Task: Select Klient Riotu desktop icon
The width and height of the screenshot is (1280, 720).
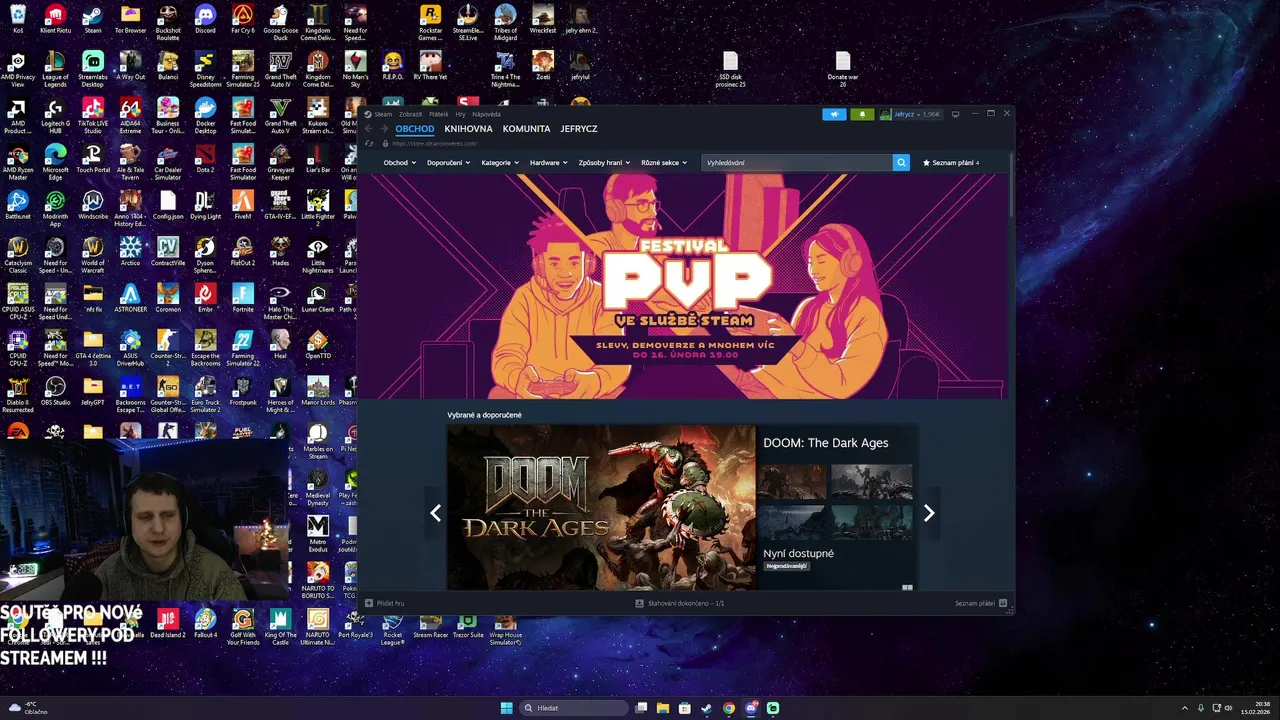Action: click(x=55, y=20)
